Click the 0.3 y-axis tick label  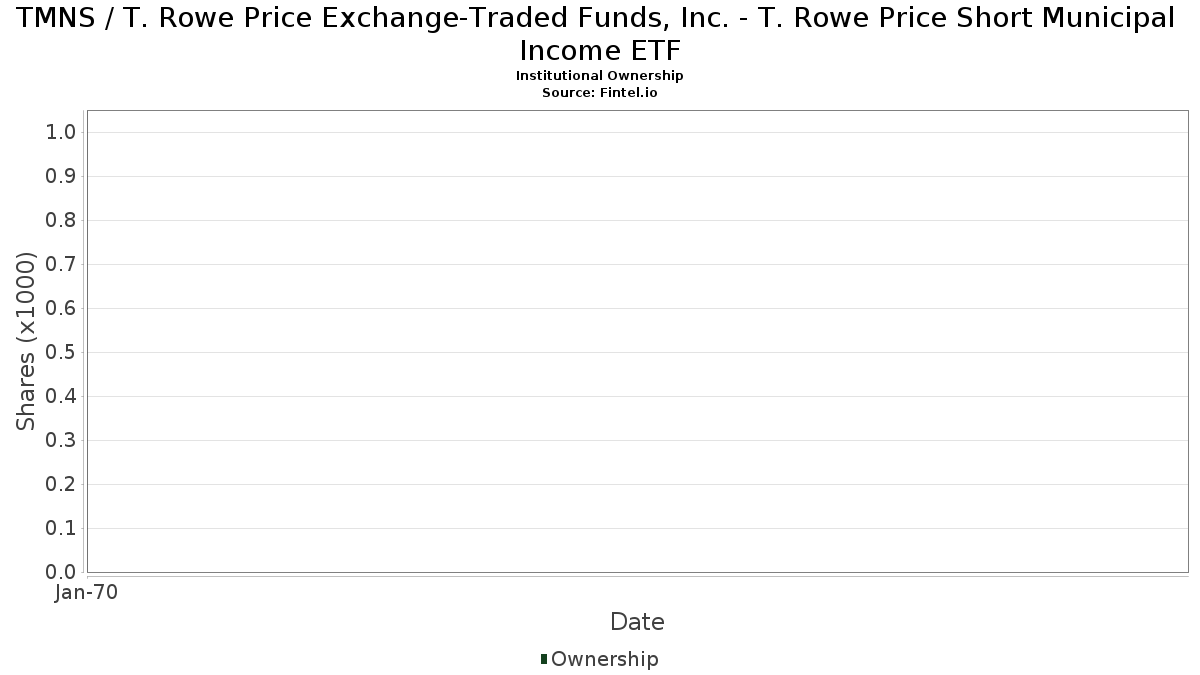click(x=61, y=441)
